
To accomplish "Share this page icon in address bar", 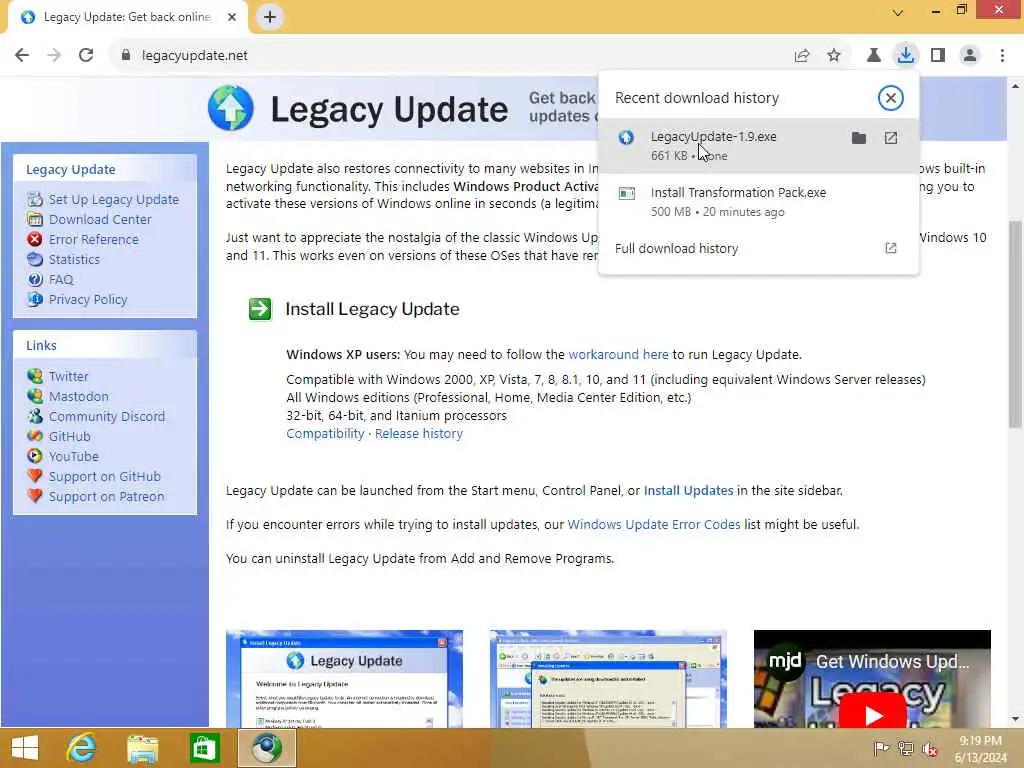I will click(x=802, y=56).
